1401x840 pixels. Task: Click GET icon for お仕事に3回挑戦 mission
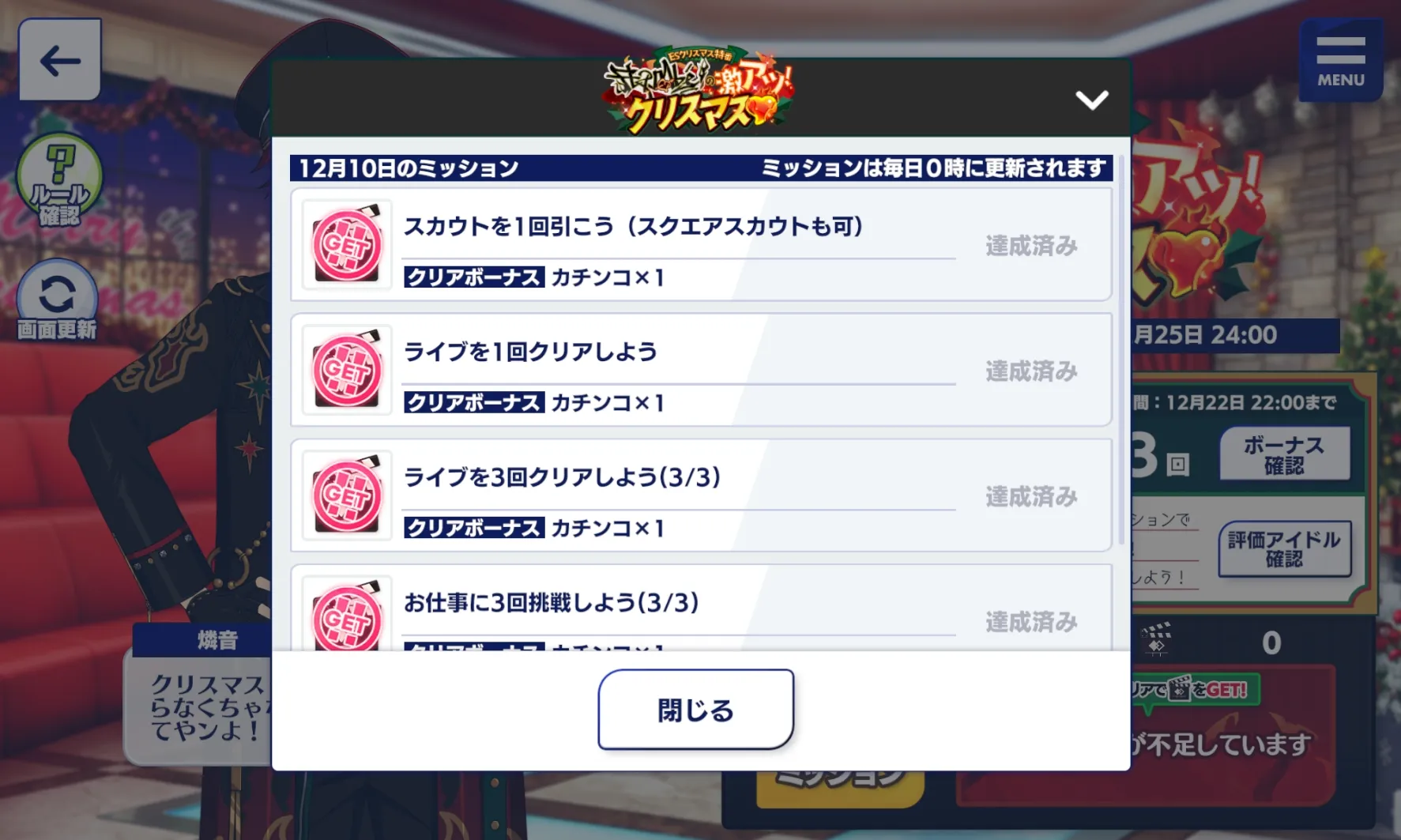click(347, 614)
